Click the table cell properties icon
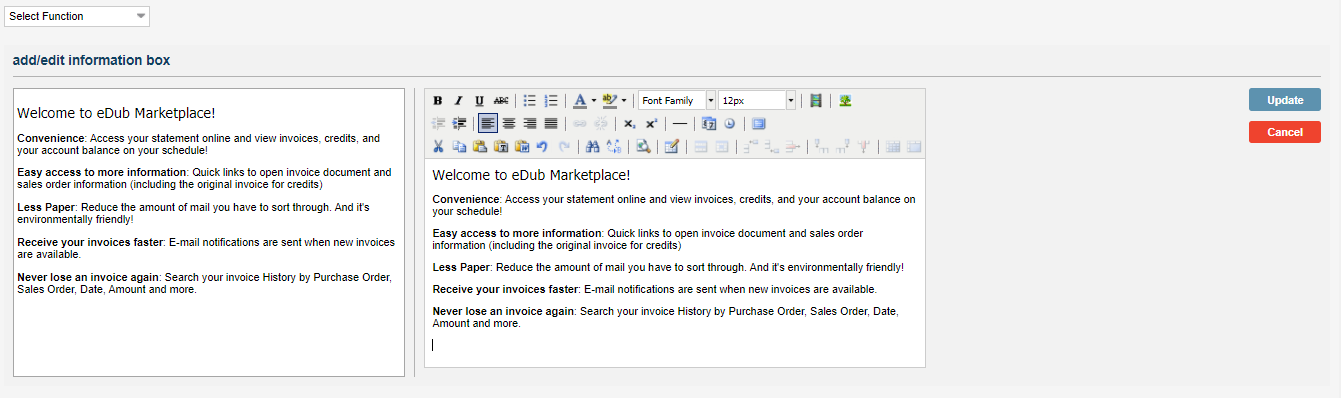1341x398 pixels. click(x=722, y=146)
